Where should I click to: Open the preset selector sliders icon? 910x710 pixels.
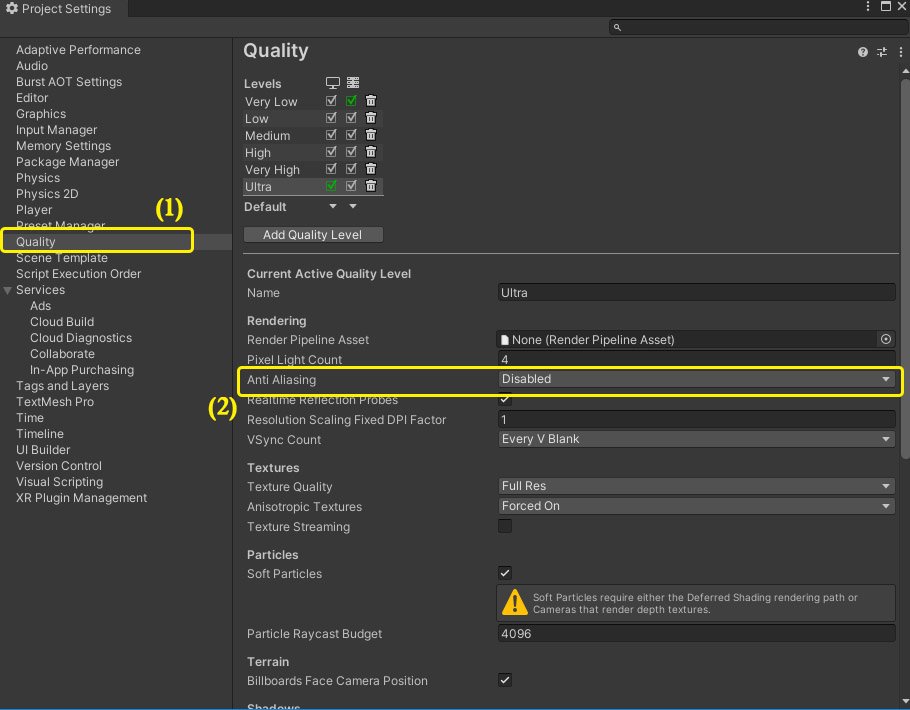[882, 52]
